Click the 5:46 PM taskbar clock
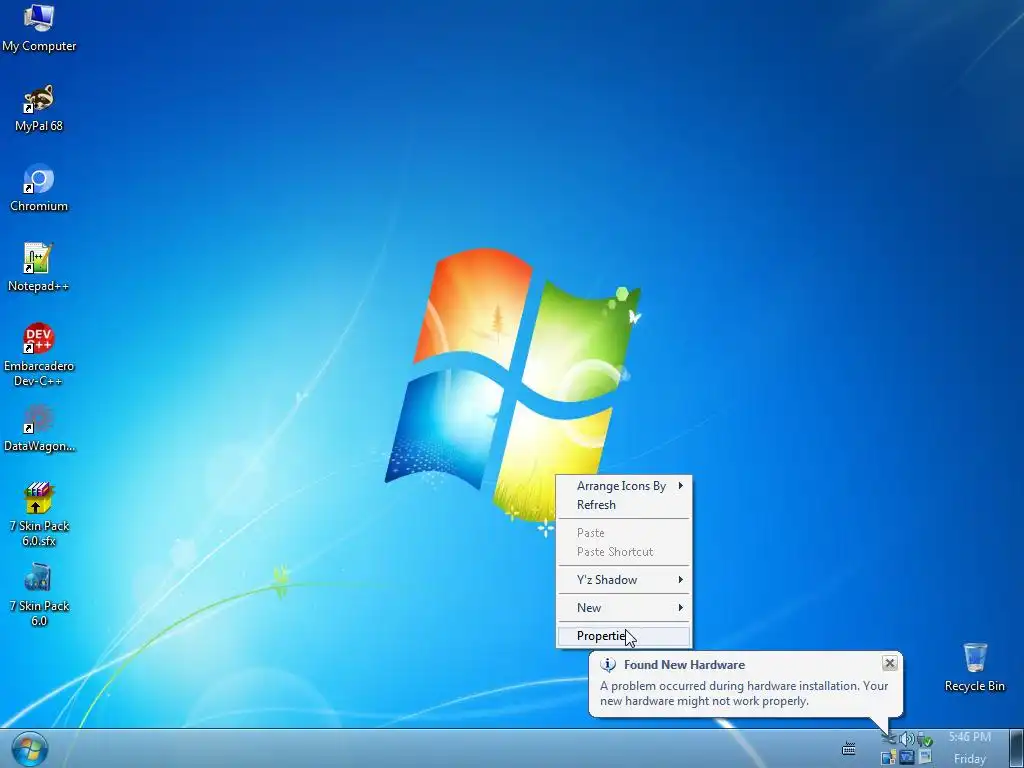 [x=970, y=737]
